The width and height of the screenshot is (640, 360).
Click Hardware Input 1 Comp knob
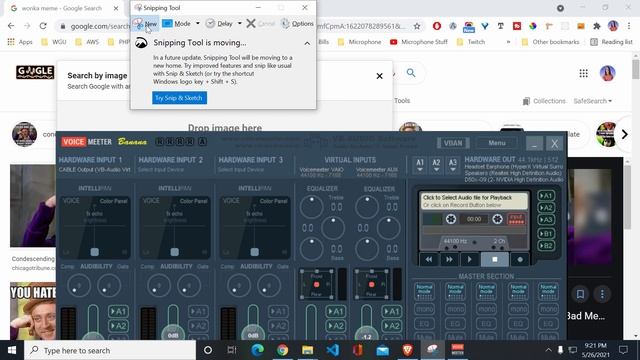click(x=79, y=285)
